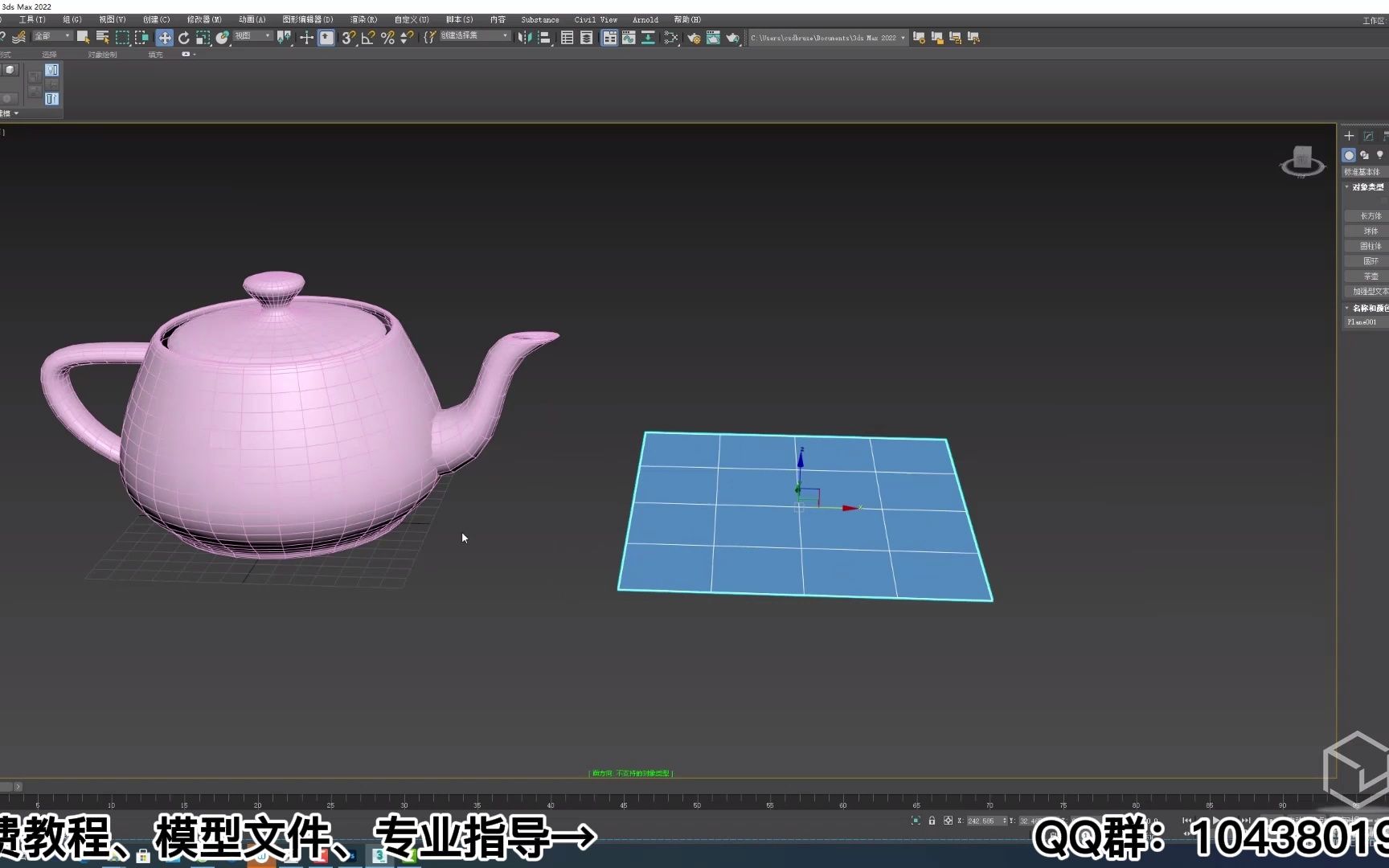
Task: Click the 茶壶 (Teapot) creation button
Action: point(1369,275)
